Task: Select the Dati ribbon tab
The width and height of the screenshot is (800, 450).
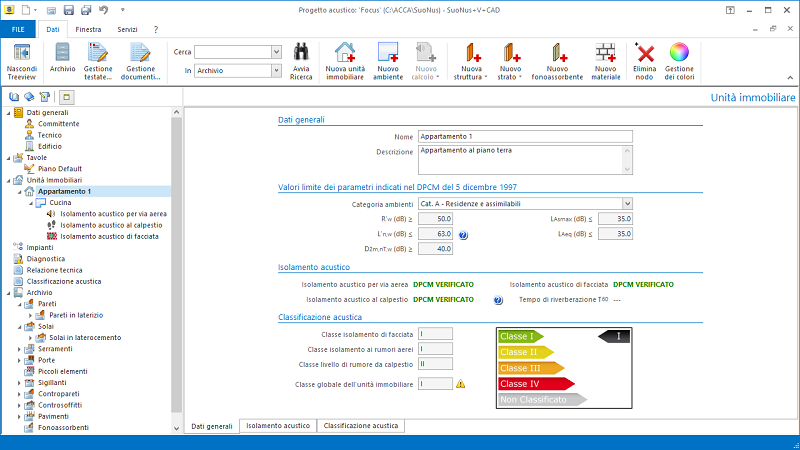Action: pos(53,30)
